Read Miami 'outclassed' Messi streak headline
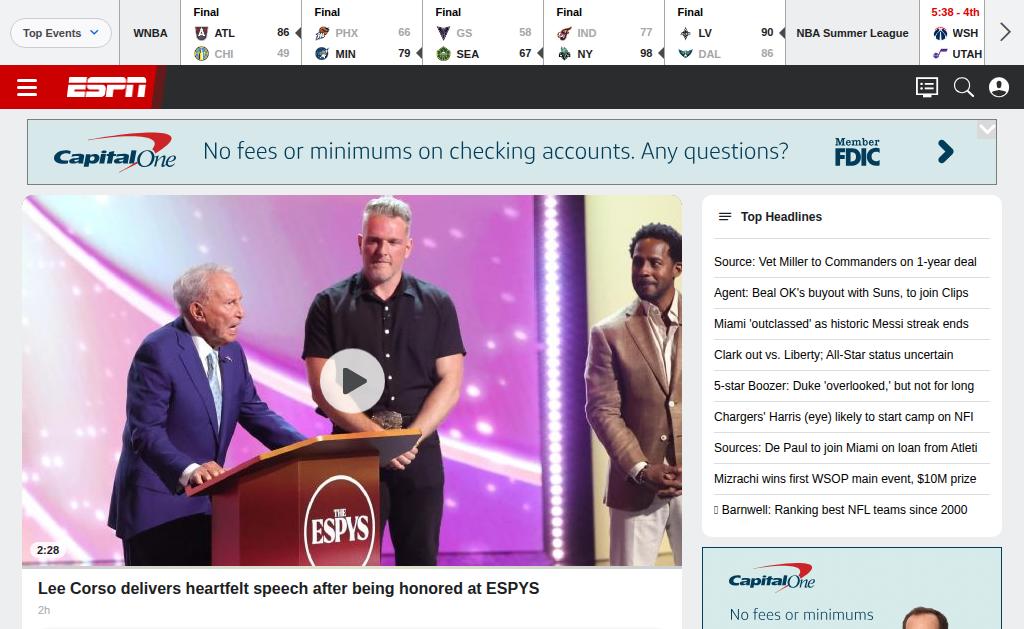The image size is (1024, 629). (841, 324)
